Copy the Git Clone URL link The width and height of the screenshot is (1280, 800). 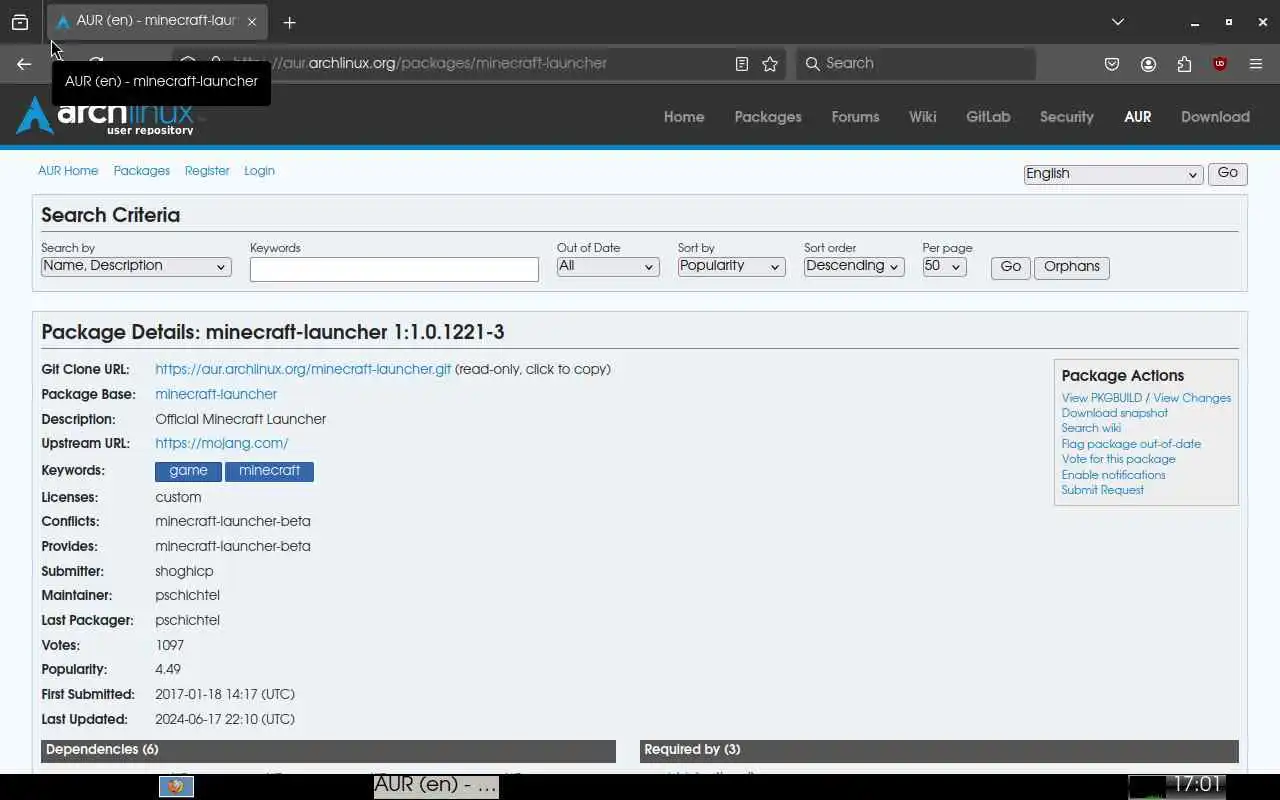point(303,369)
